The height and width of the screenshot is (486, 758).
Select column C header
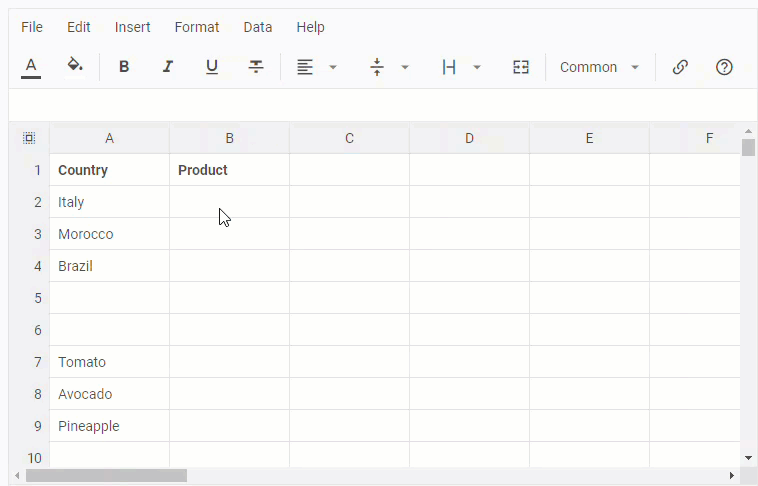click(350, 138)
